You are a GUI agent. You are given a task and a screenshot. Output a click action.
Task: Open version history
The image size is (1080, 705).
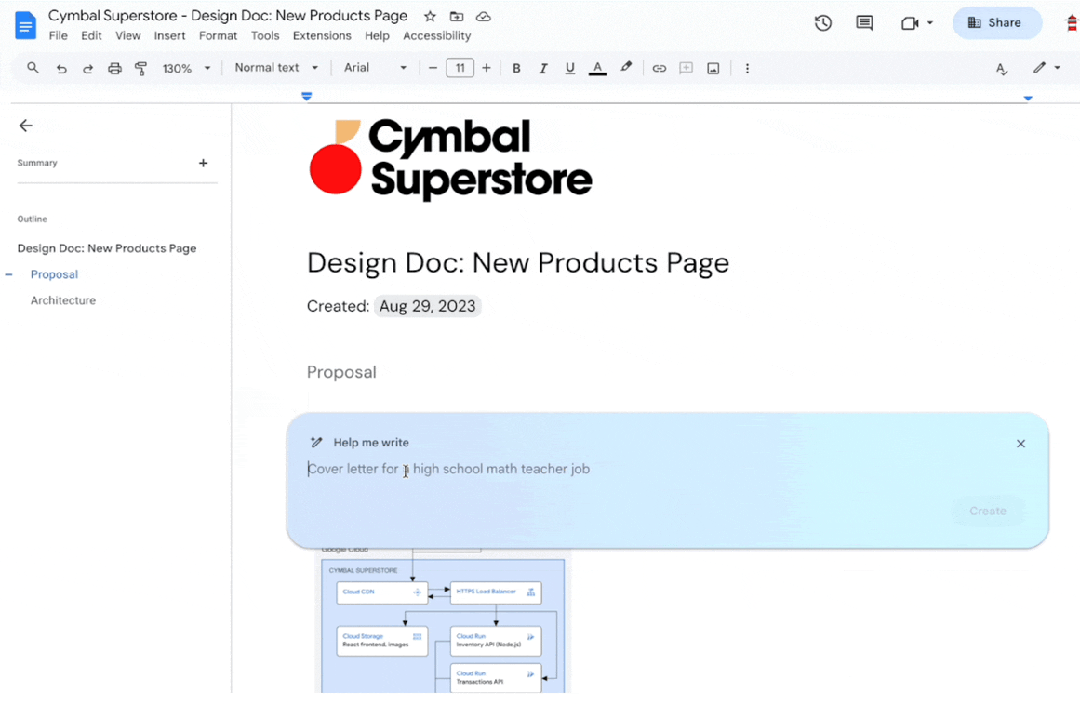point(823,23)
